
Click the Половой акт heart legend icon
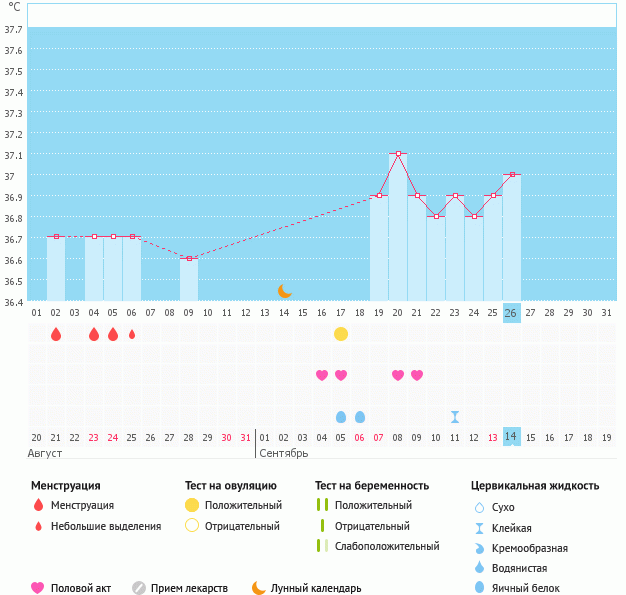(38, 588)
